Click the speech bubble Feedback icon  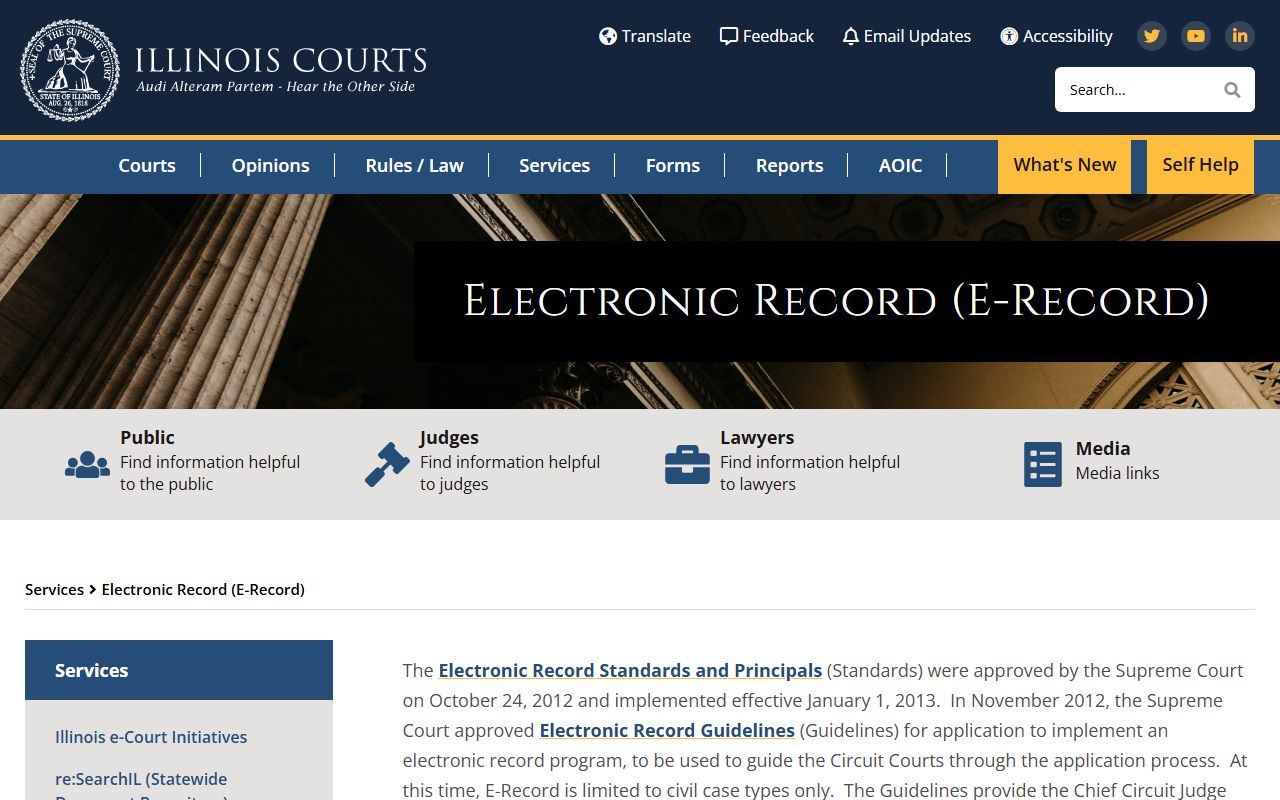[729, 36]
